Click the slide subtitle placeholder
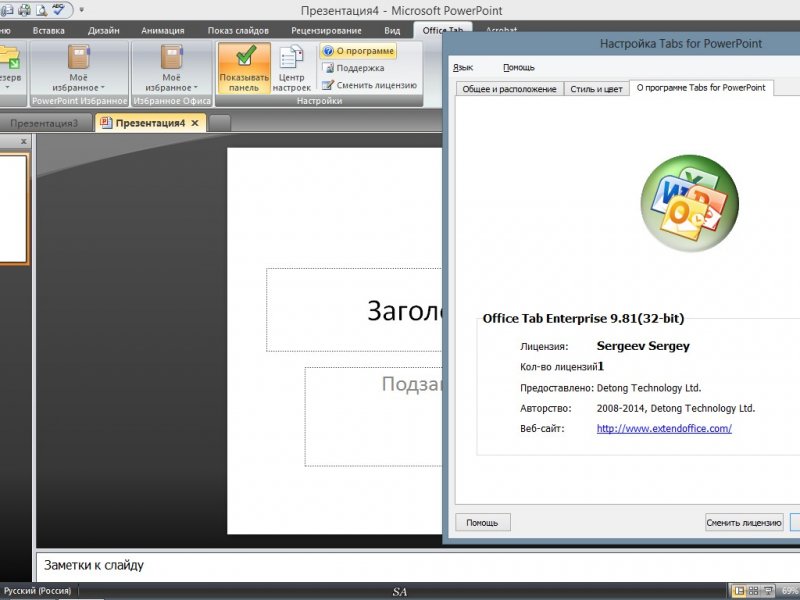Viewport: 800px width, 600px height. (x=373, y=416)
